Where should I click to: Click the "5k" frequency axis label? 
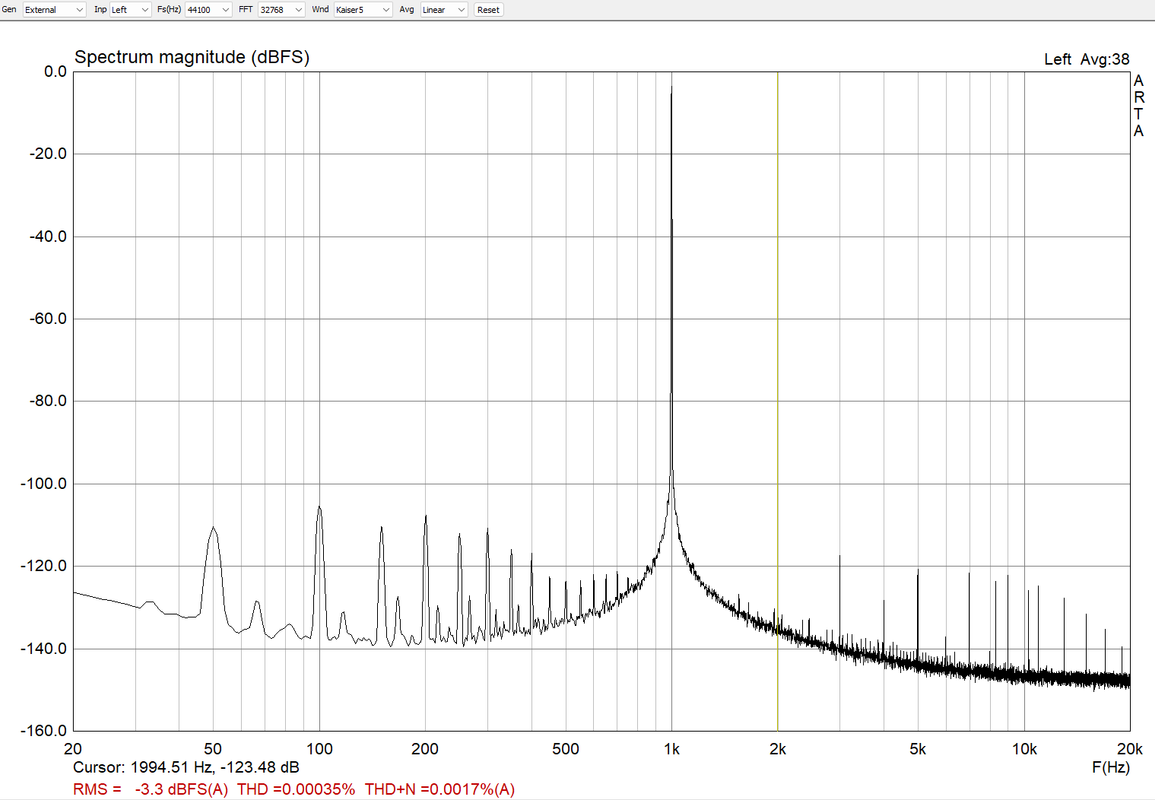pyautogui.click(x=918, y=749)
